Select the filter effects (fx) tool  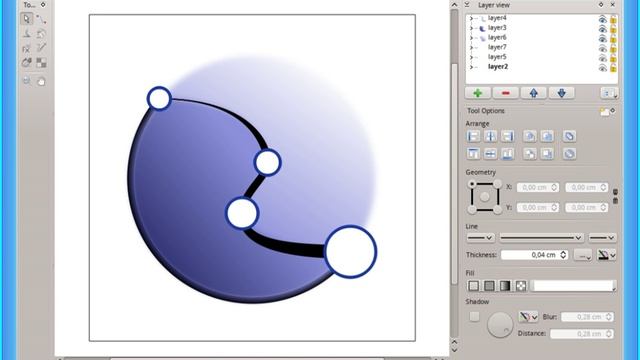coord(27,49)
